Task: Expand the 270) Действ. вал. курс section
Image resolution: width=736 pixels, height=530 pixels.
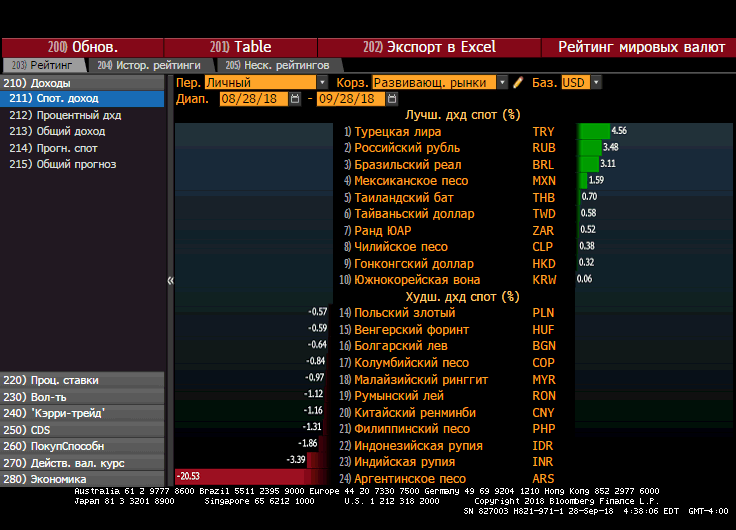Action: 83,463
